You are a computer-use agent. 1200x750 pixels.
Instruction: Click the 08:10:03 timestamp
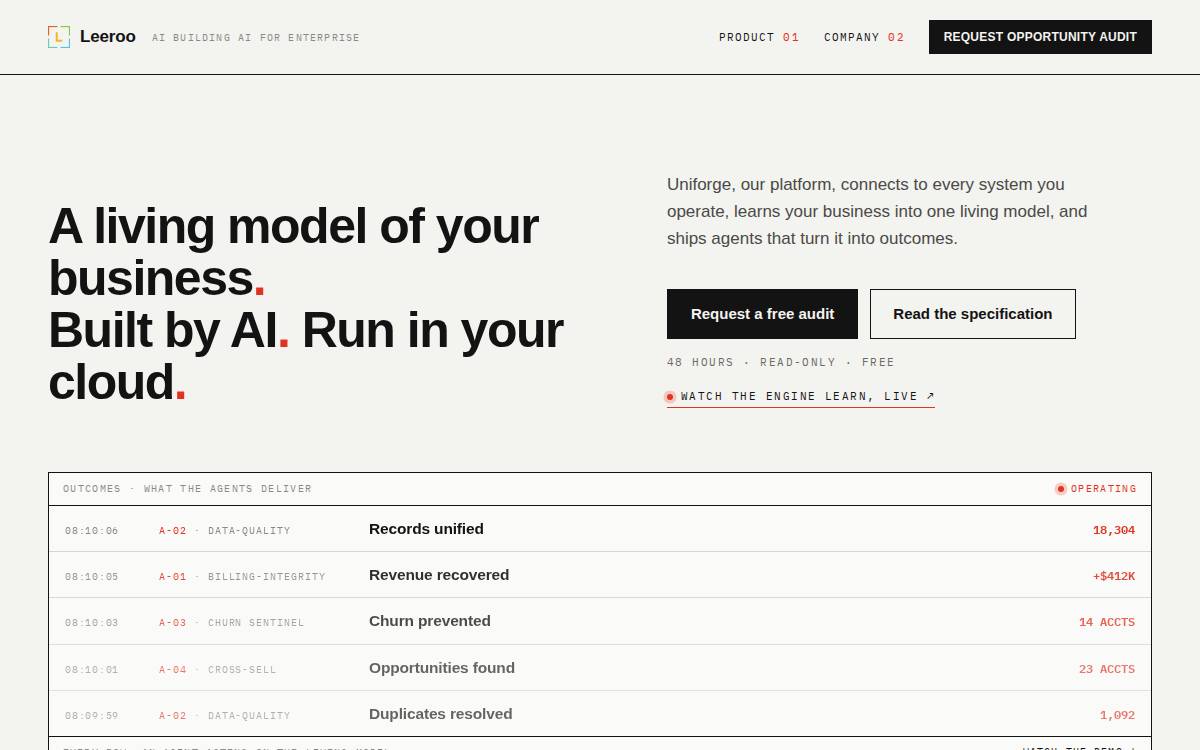pos(91,623)
